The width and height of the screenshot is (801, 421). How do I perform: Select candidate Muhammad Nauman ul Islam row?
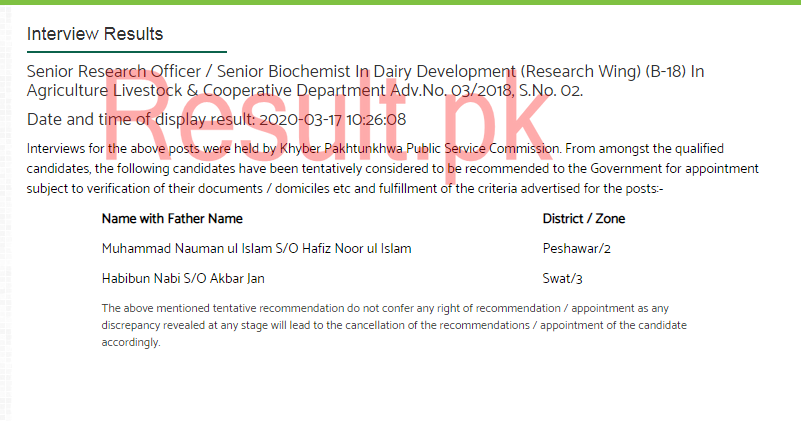356,249
